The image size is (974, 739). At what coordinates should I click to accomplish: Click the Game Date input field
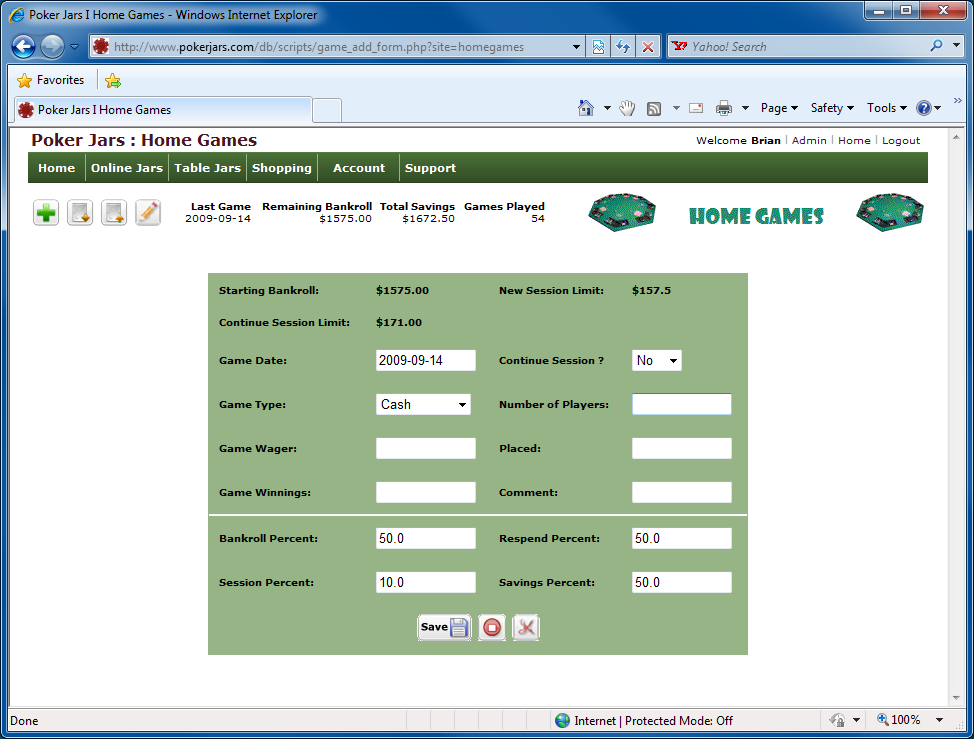click(426, 361)
